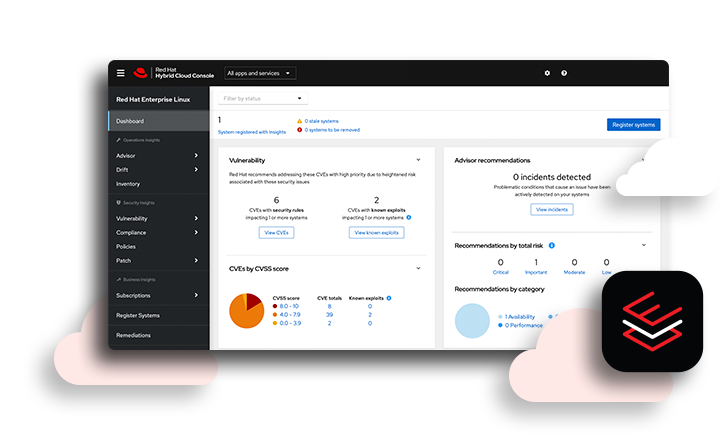Collapse Recommendations by total risk section
The width and height of the screenshot is (726, 436).
(644, 245)
